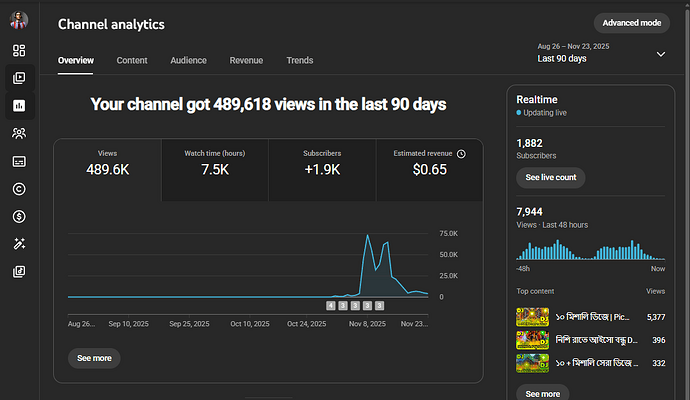This screenshot has height=400, width=690.
Task: Switch to the Audience tab
Action: 188,61
